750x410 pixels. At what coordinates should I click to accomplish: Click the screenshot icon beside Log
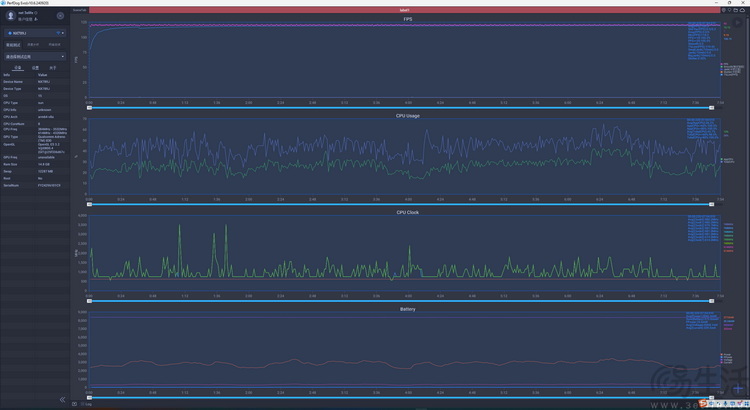(75, 404)
